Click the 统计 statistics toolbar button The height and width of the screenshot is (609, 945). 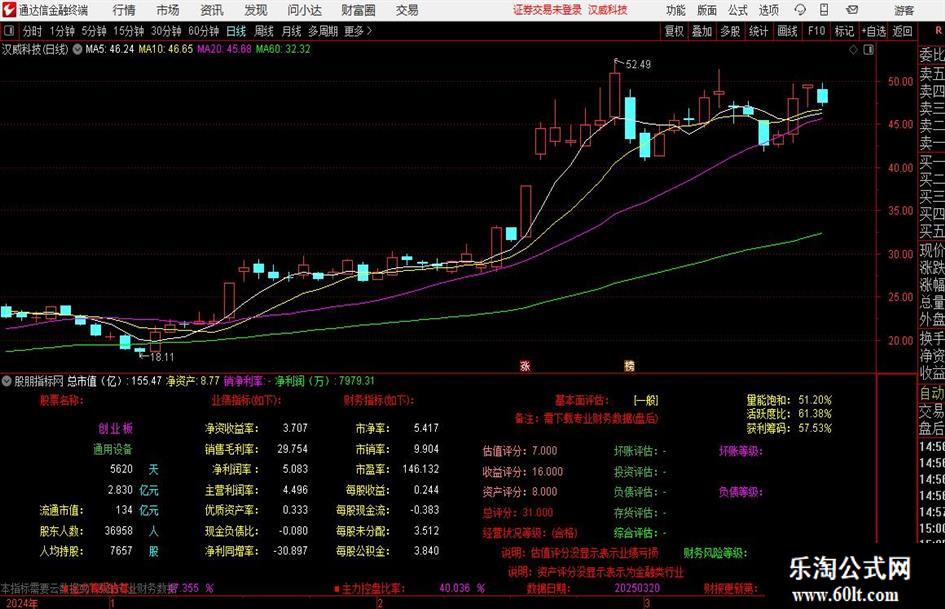[758, 31]
